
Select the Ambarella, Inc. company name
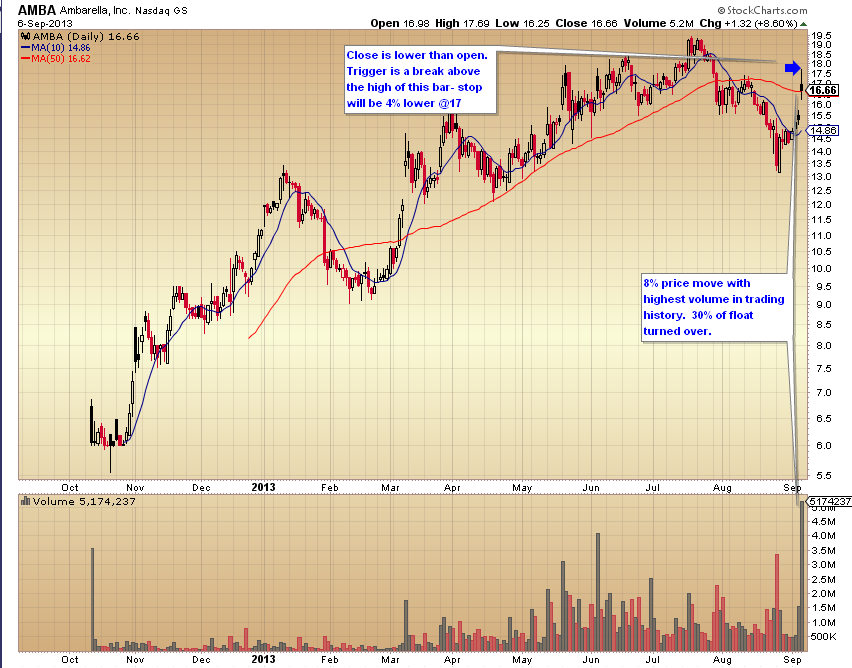[95, 10]
